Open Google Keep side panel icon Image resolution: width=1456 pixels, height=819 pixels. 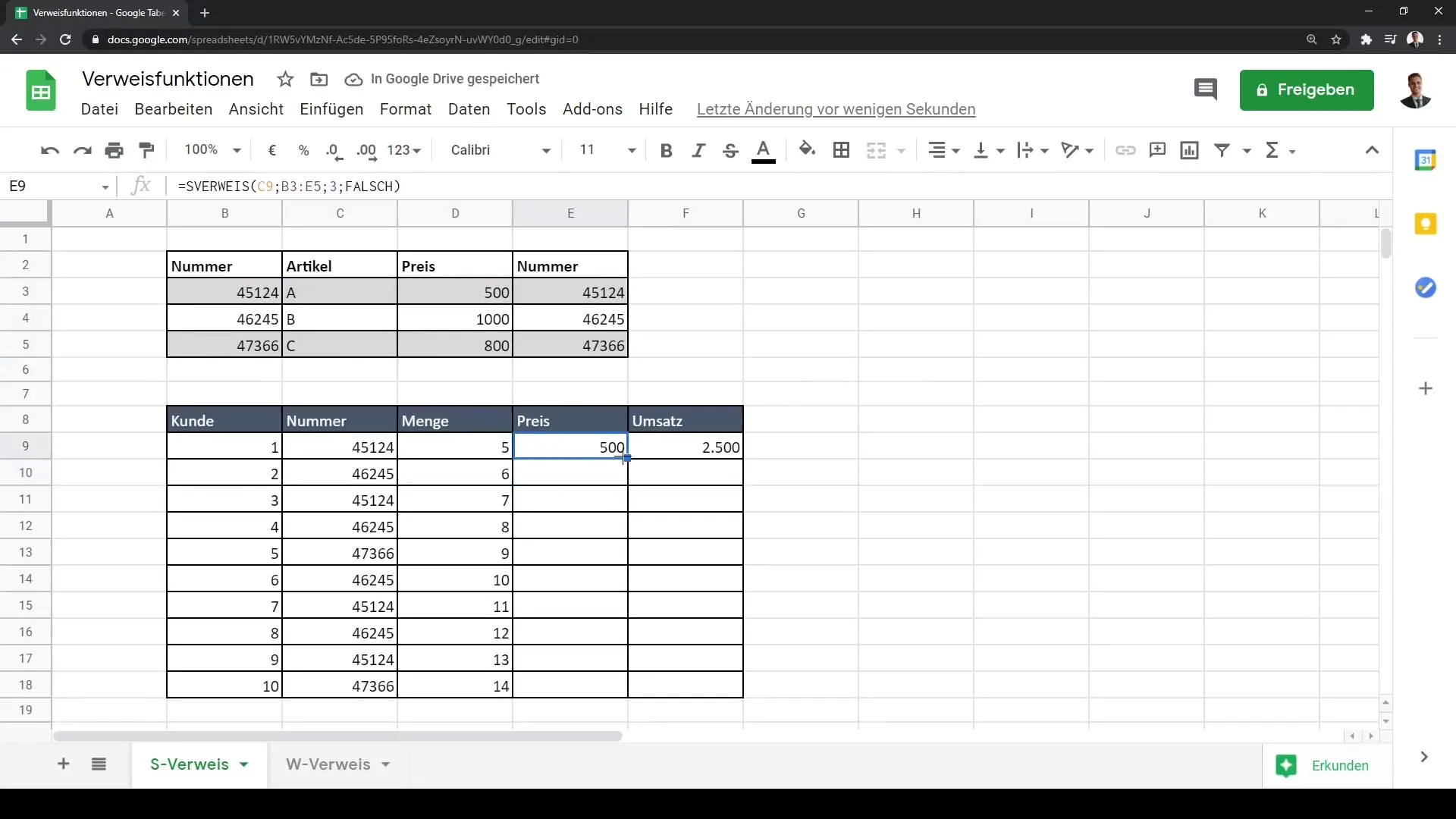tap(1426, 224)
